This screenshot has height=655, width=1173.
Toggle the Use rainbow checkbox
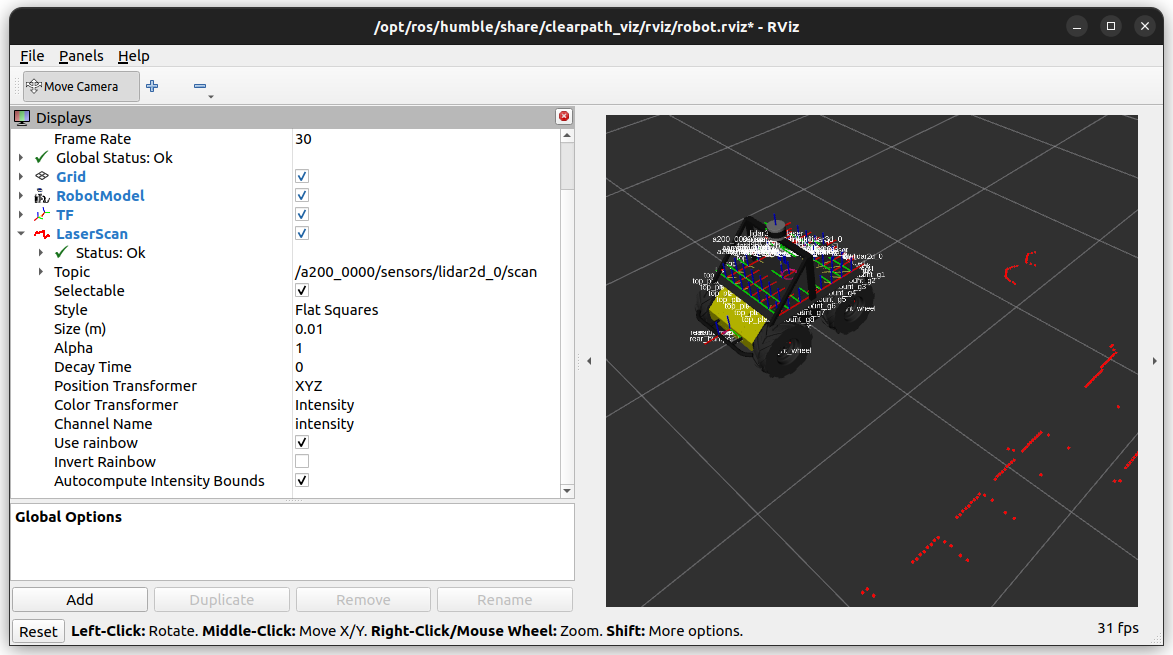[302, 443]
